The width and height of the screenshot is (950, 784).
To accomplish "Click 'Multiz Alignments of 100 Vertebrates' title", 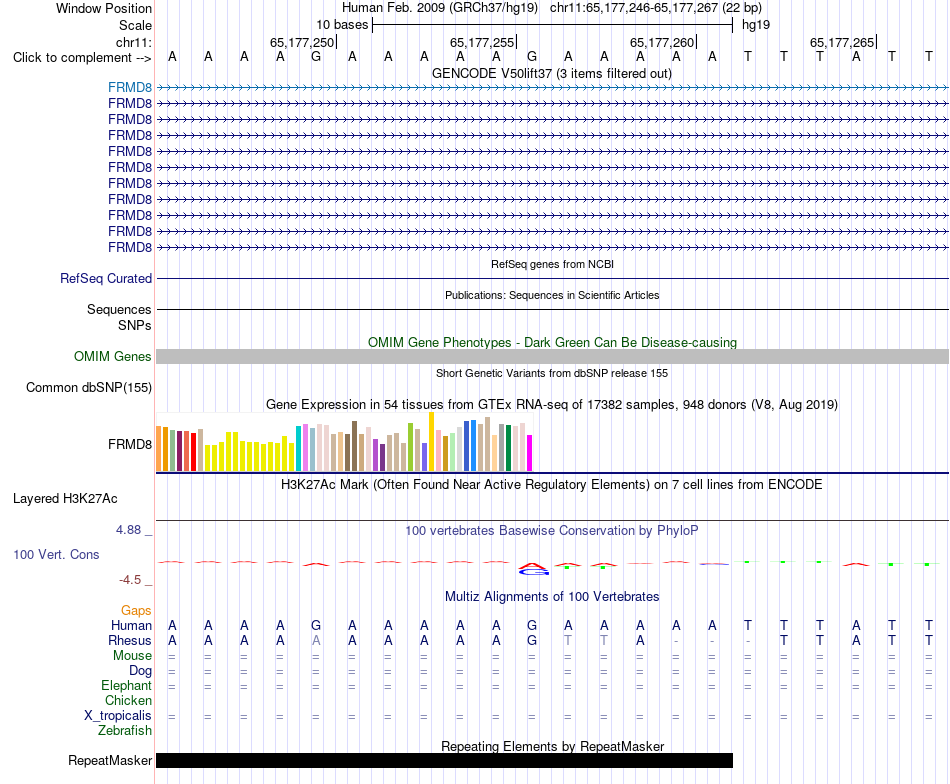I will (x=552, y=596).
